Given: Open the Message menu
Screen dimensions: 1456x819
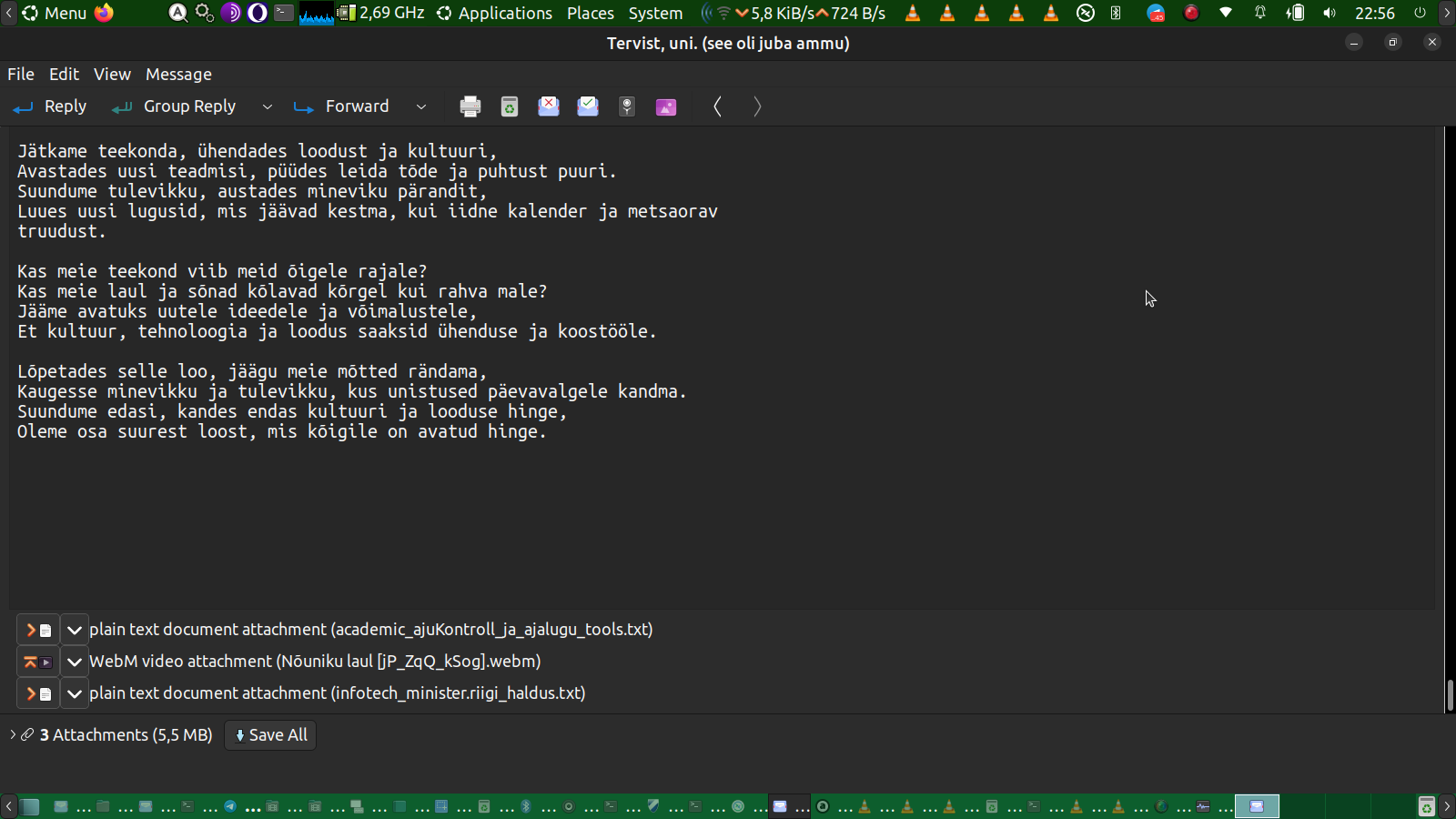Looking at the screenshot, I should (x=178, y=75).
